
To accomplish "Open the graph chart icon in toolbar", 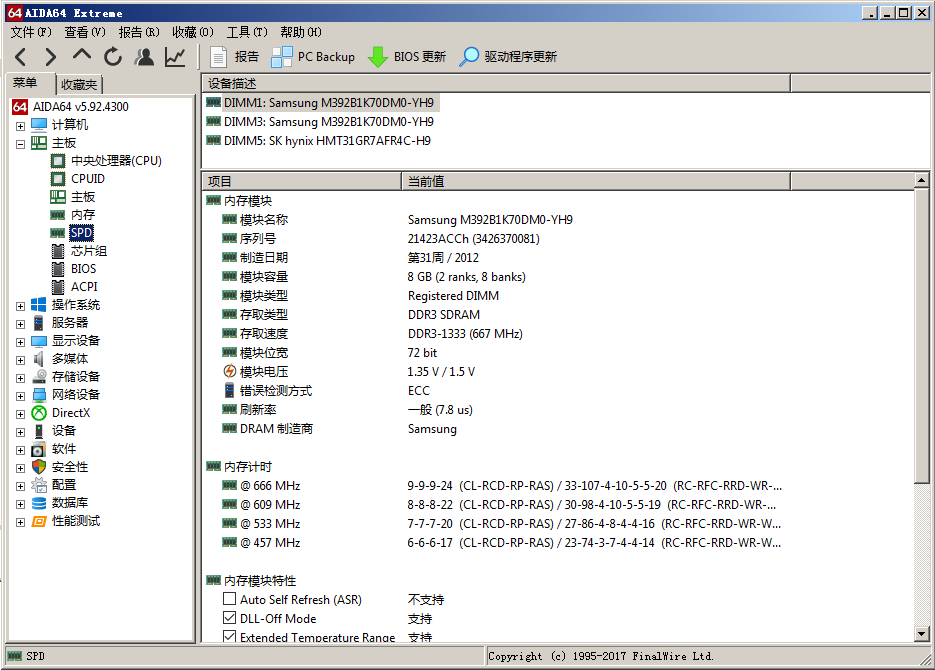I will click(x=175, y=57).
